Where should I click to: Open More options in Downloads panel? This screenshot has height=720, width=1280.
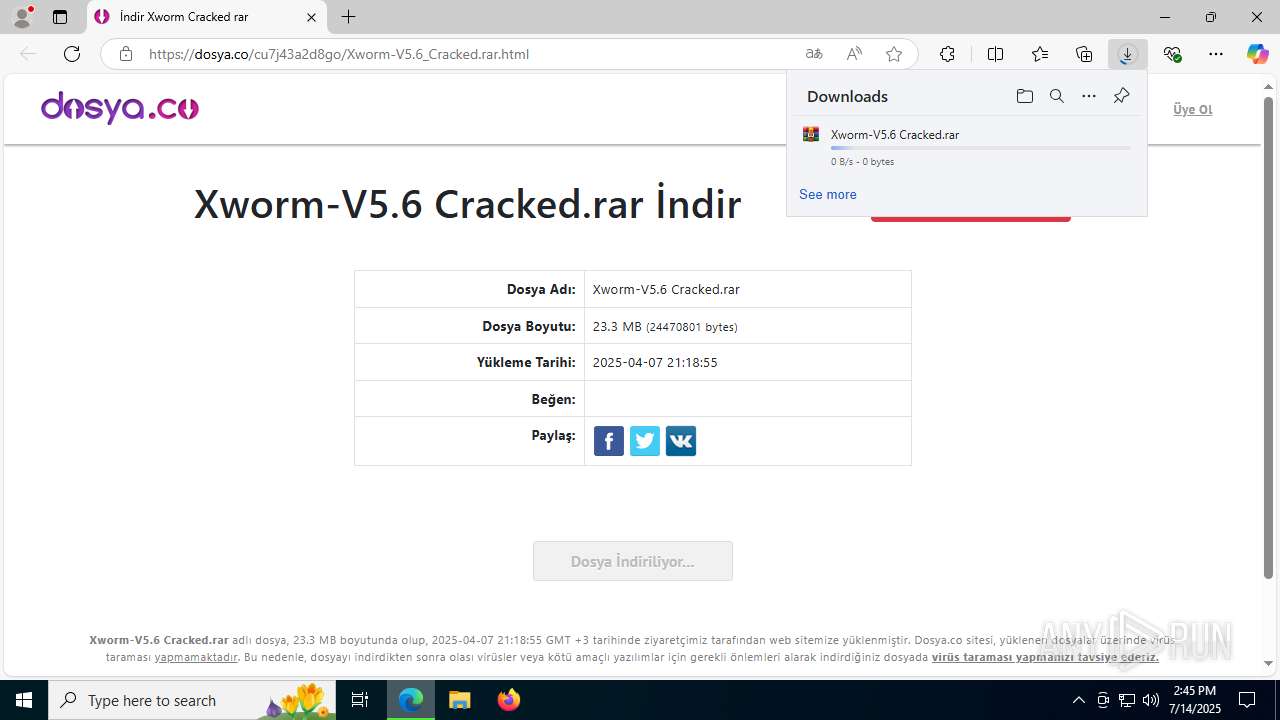tap(1089, 96)
